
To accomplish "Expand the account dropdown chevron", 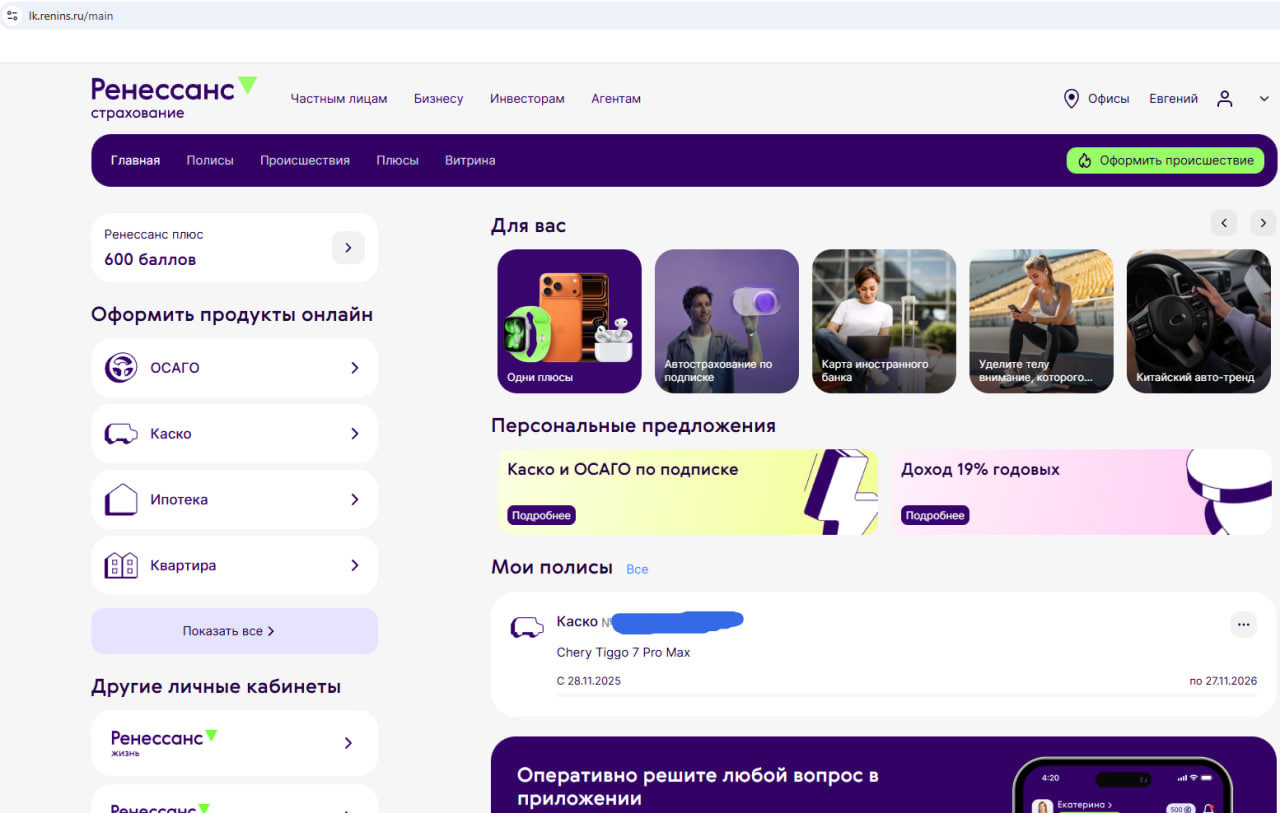I will tap(1264, 99).
